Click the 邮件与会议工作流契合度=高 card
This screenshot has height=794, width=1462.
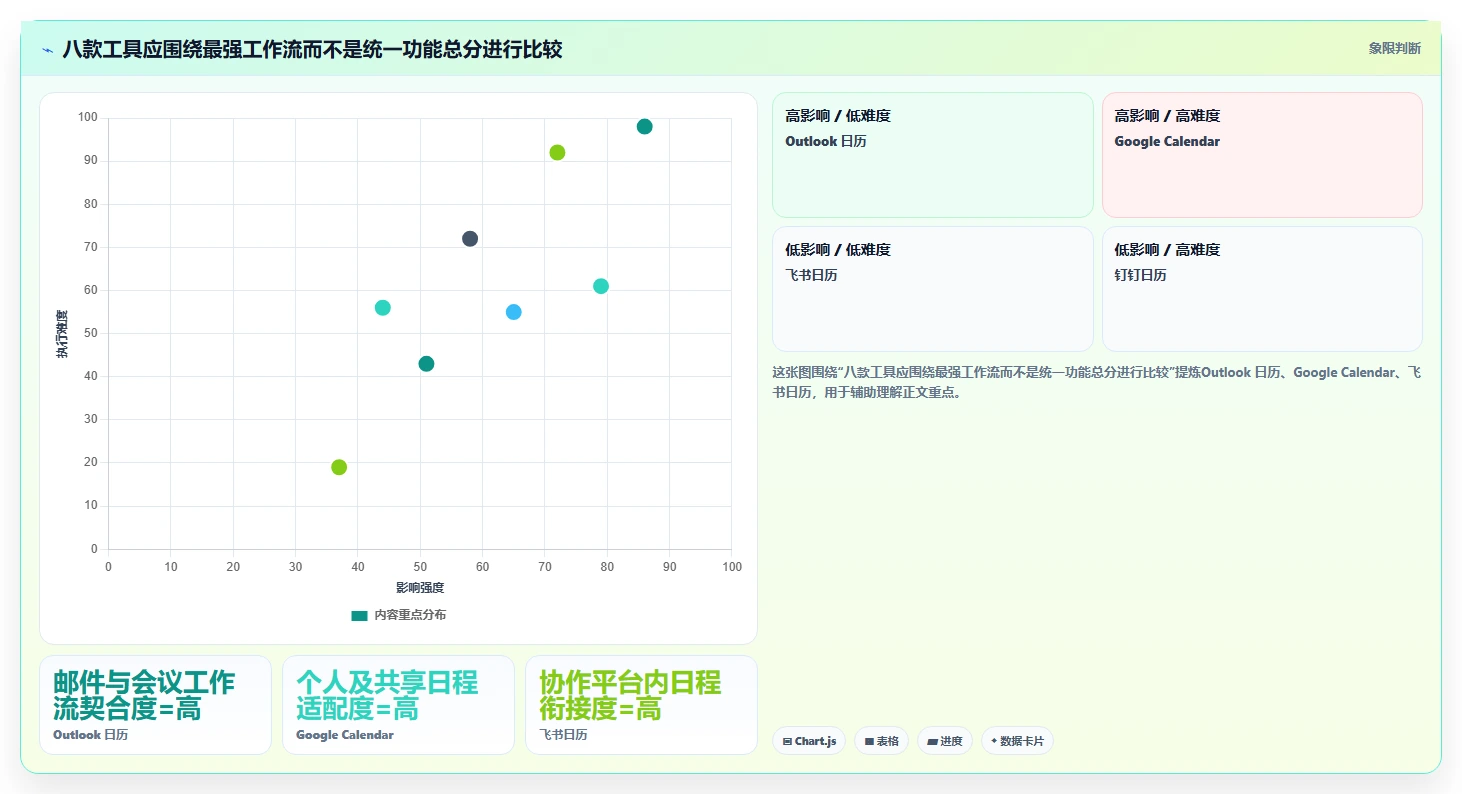coord(155,705)
